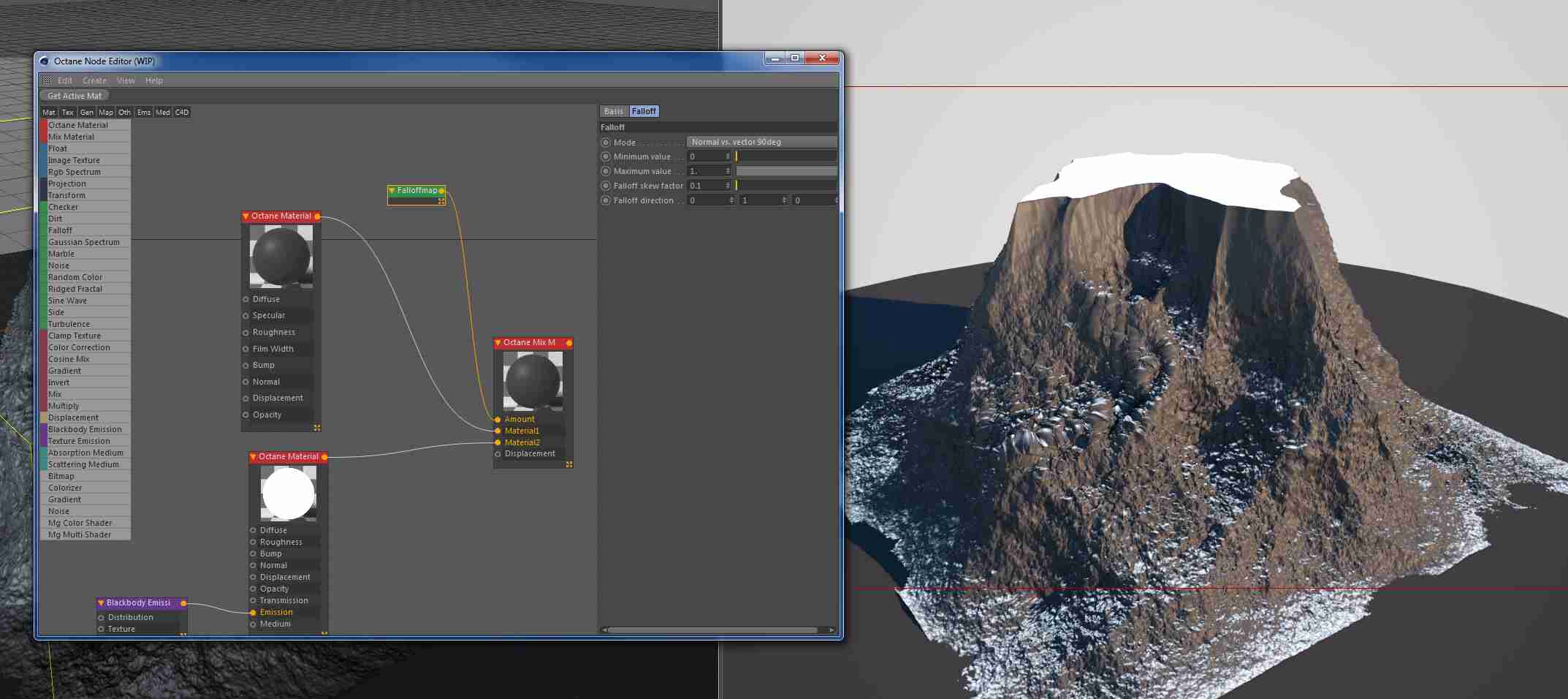This screenshot has height=699, width=1568.
Task: Toggle the animation circle next to Falloff skew factor
Action: pos(606,186)
